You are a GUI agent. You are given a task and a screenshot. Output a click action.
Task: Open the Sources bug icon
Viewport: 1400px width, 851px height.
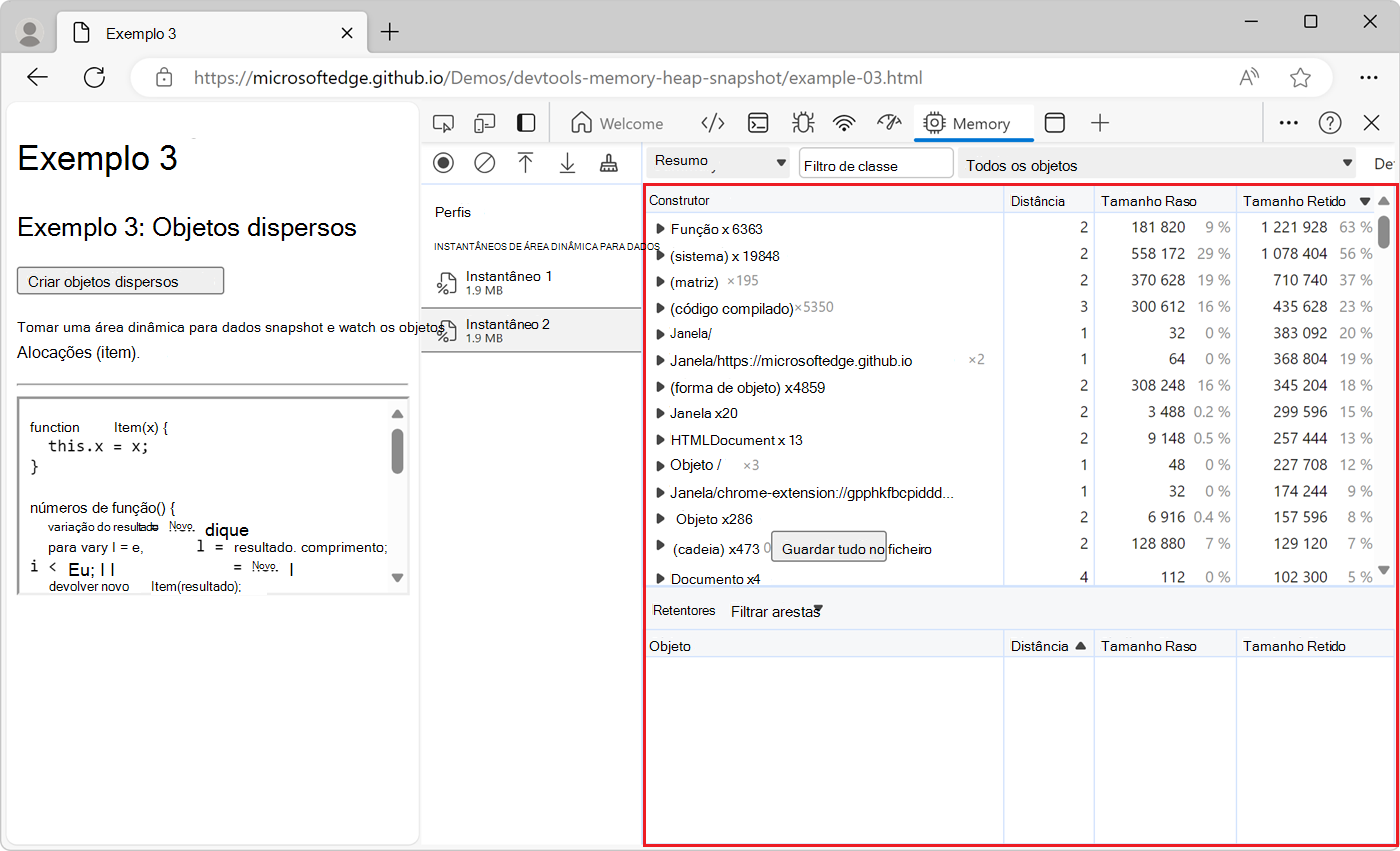(x=802, y=123)
